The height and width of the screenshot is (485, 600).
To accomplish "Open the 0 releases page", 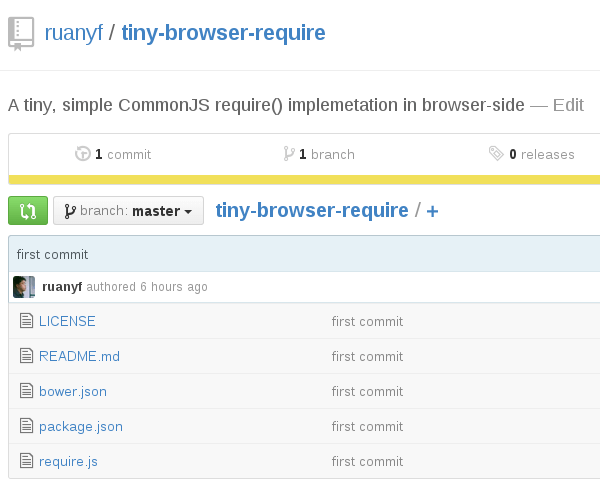I will [542, 154].
